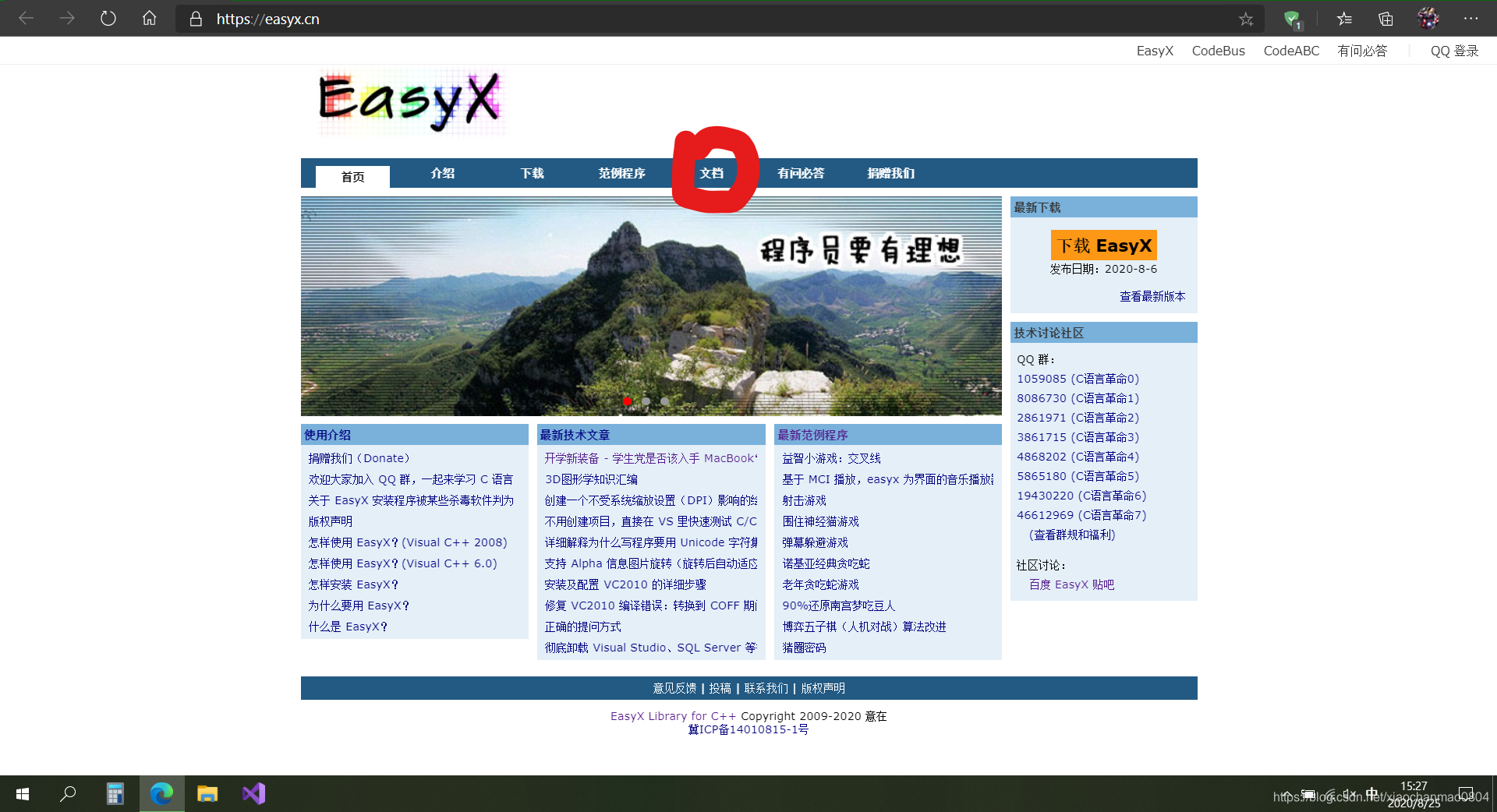This screenshot has height=812, width=1497.
Task: Open the 查看最新版本 link
Action: pyautogui.click(x=1152, y=296)
